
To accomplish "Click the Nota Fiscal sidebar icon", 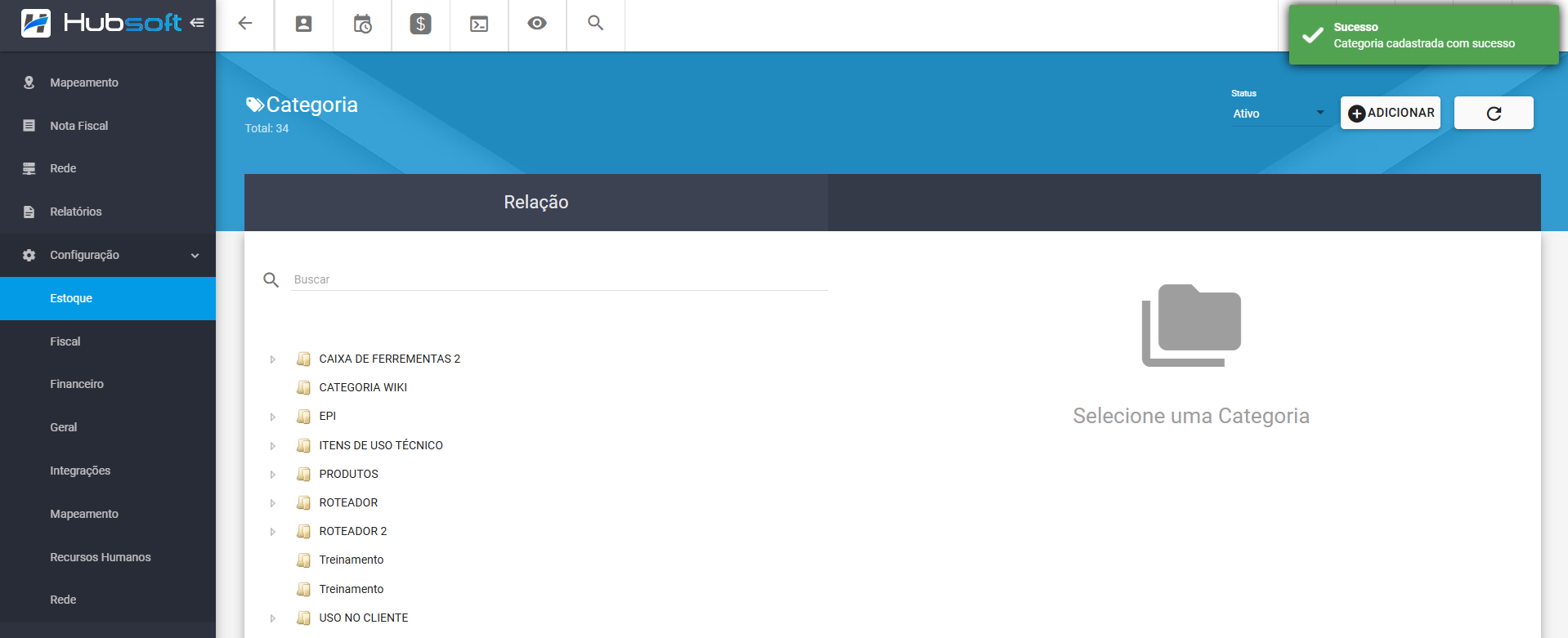I will point(29,126).
